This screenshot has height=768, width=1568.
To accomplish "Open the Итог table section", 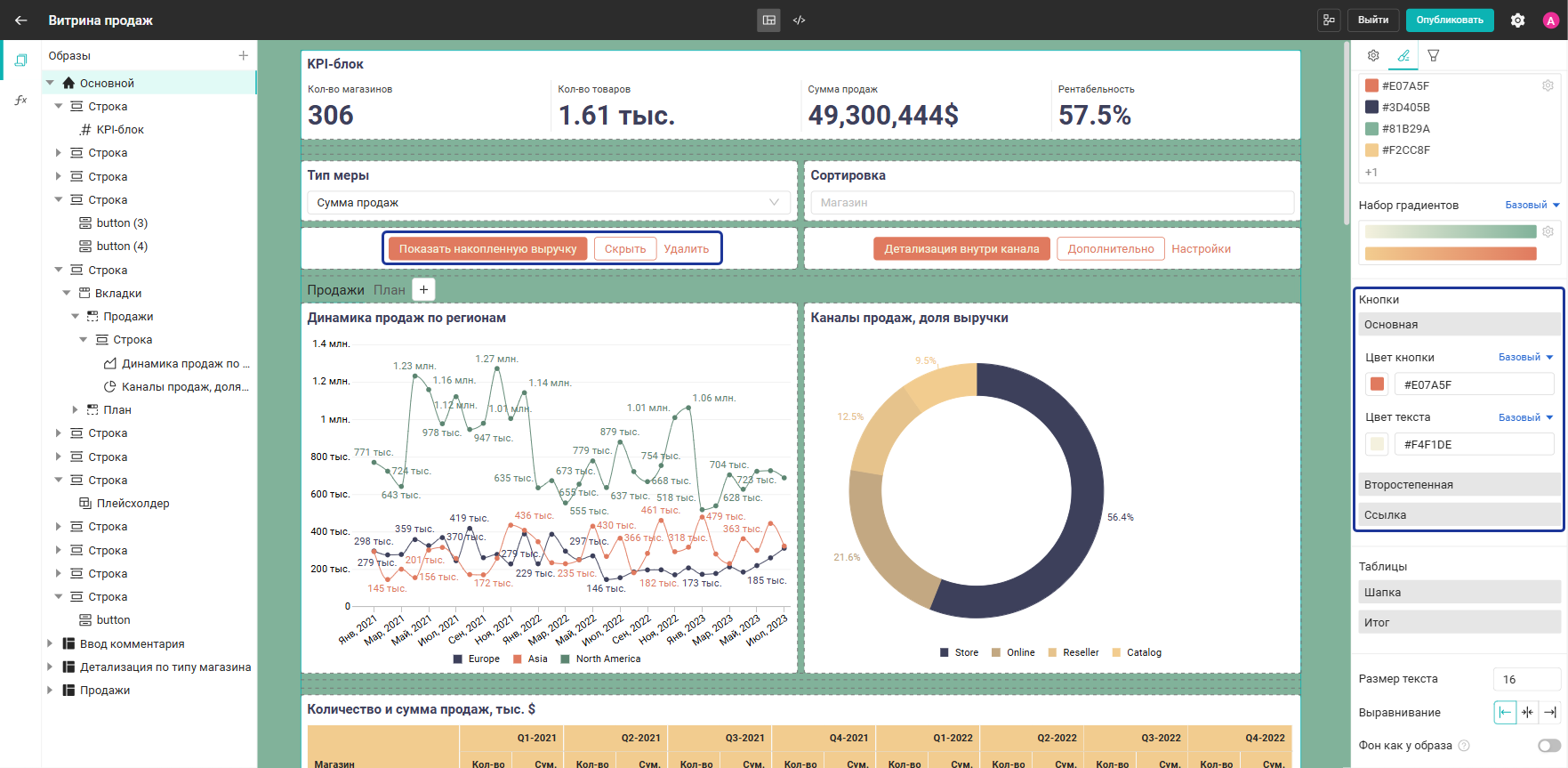I will 1459,623.
